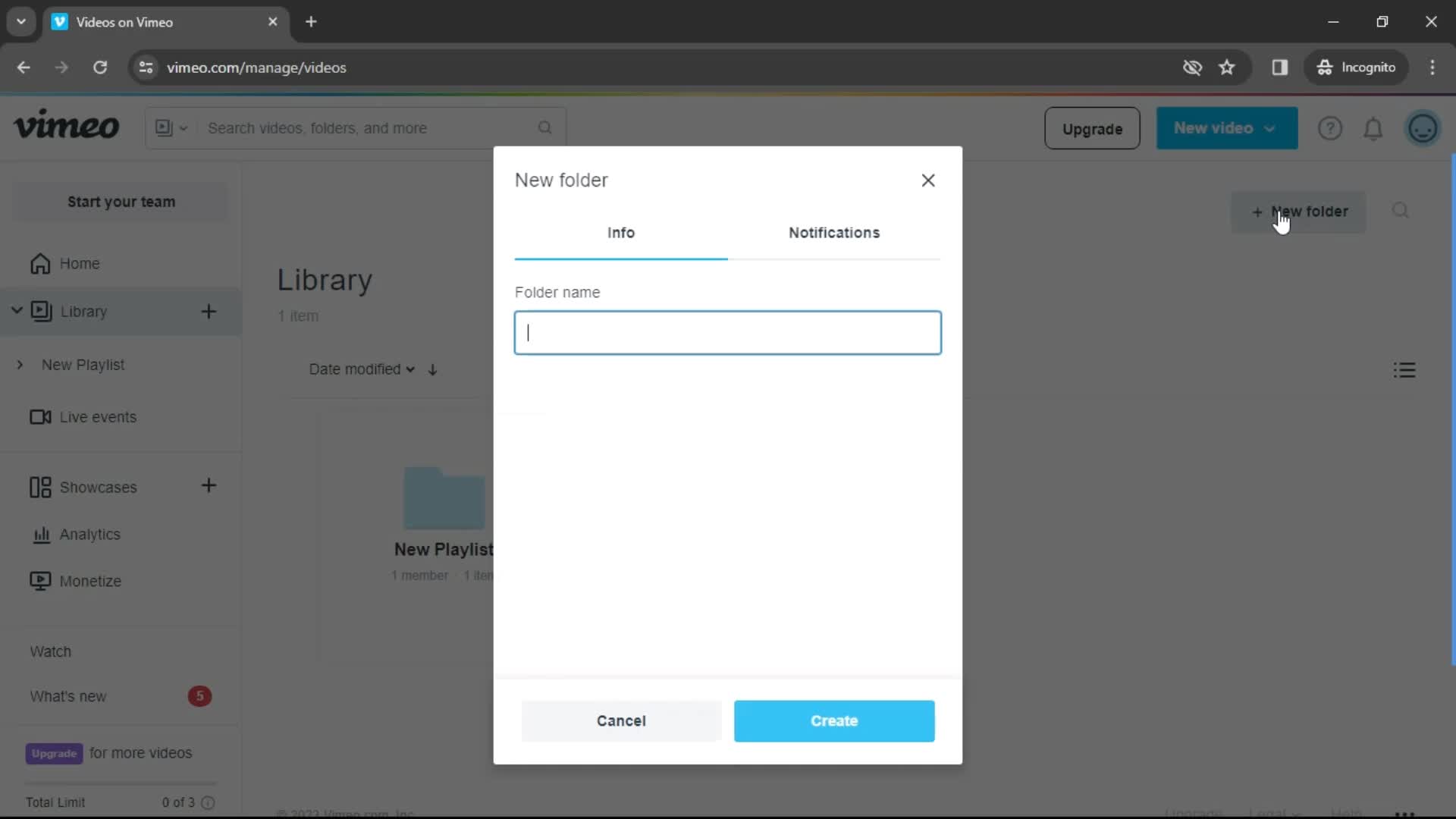
Task: Click the New folder button in library
Action: click(x=1298, y=212)
